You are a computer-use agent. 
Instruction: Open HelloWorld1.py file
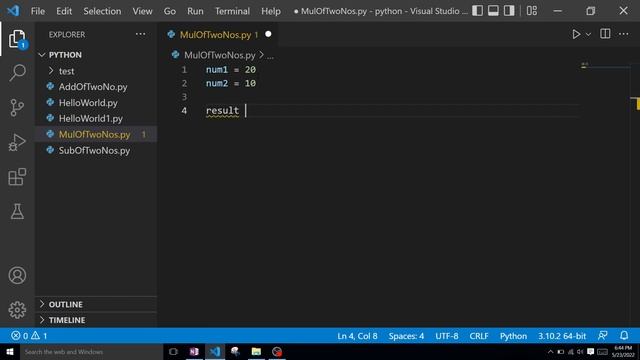click(96, 118)
